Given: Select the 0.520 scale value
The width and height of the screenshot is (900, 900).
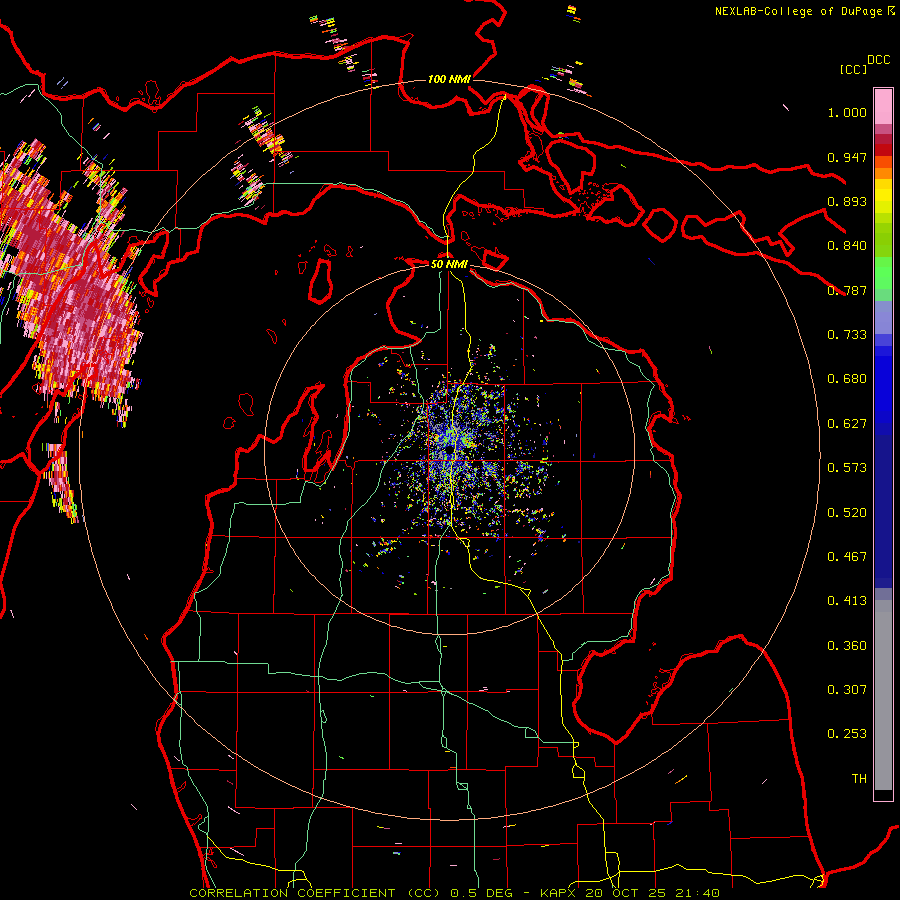Looking at the screenshot, I should click(x=847, y=513).
